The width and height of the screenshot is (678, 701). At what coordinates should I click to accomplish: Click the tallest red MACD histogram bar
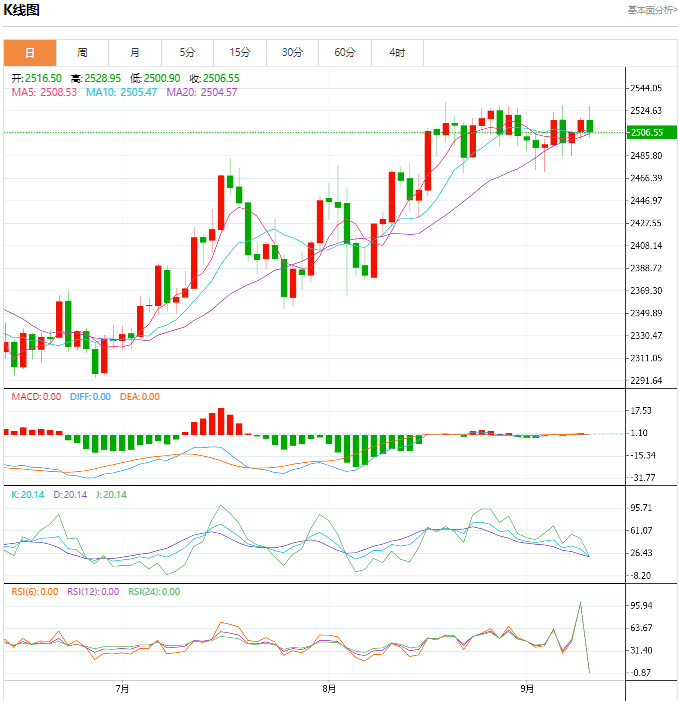point(221,421)
